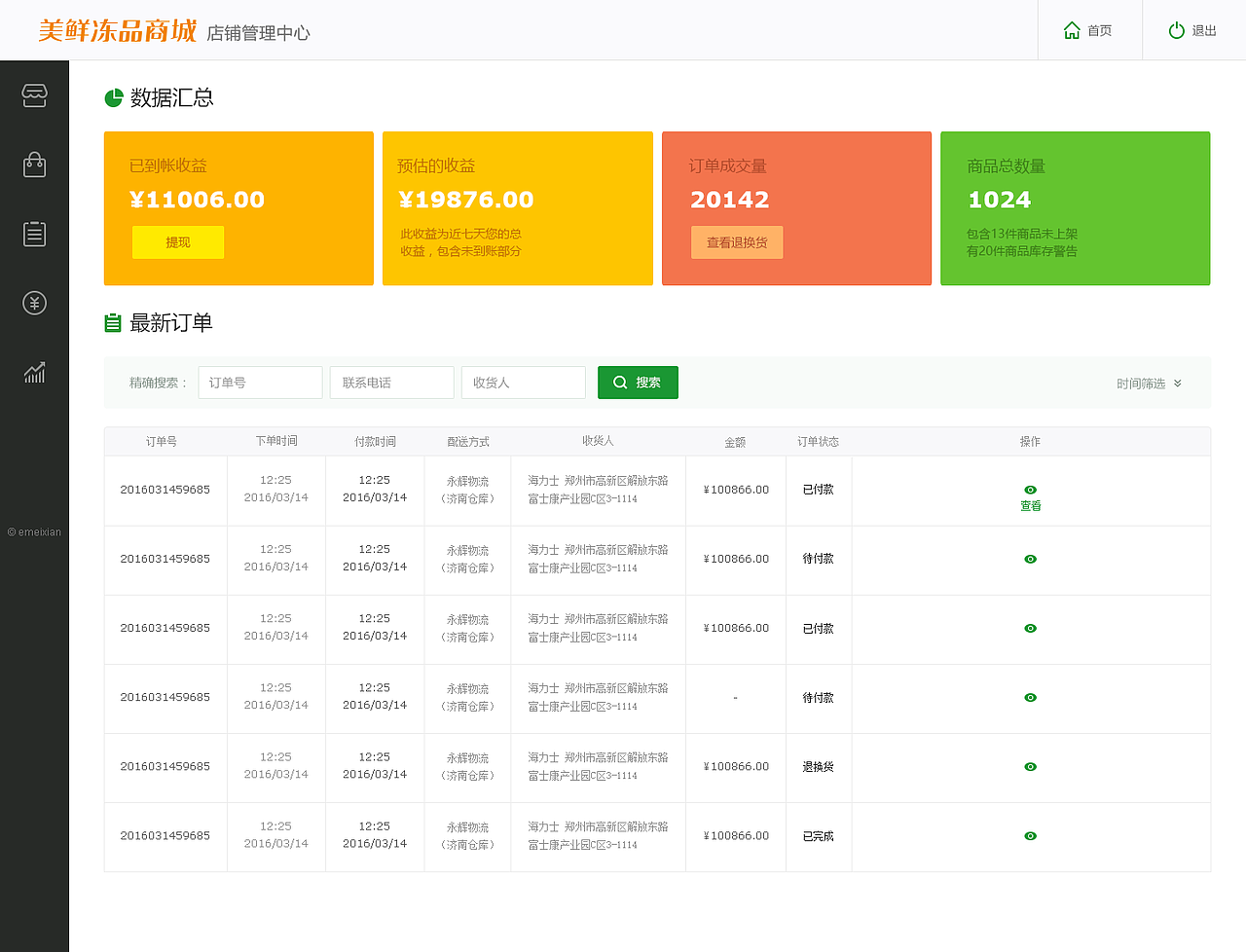
Task: Click the "-" amount cell
Action: click(x=735, y=698)
